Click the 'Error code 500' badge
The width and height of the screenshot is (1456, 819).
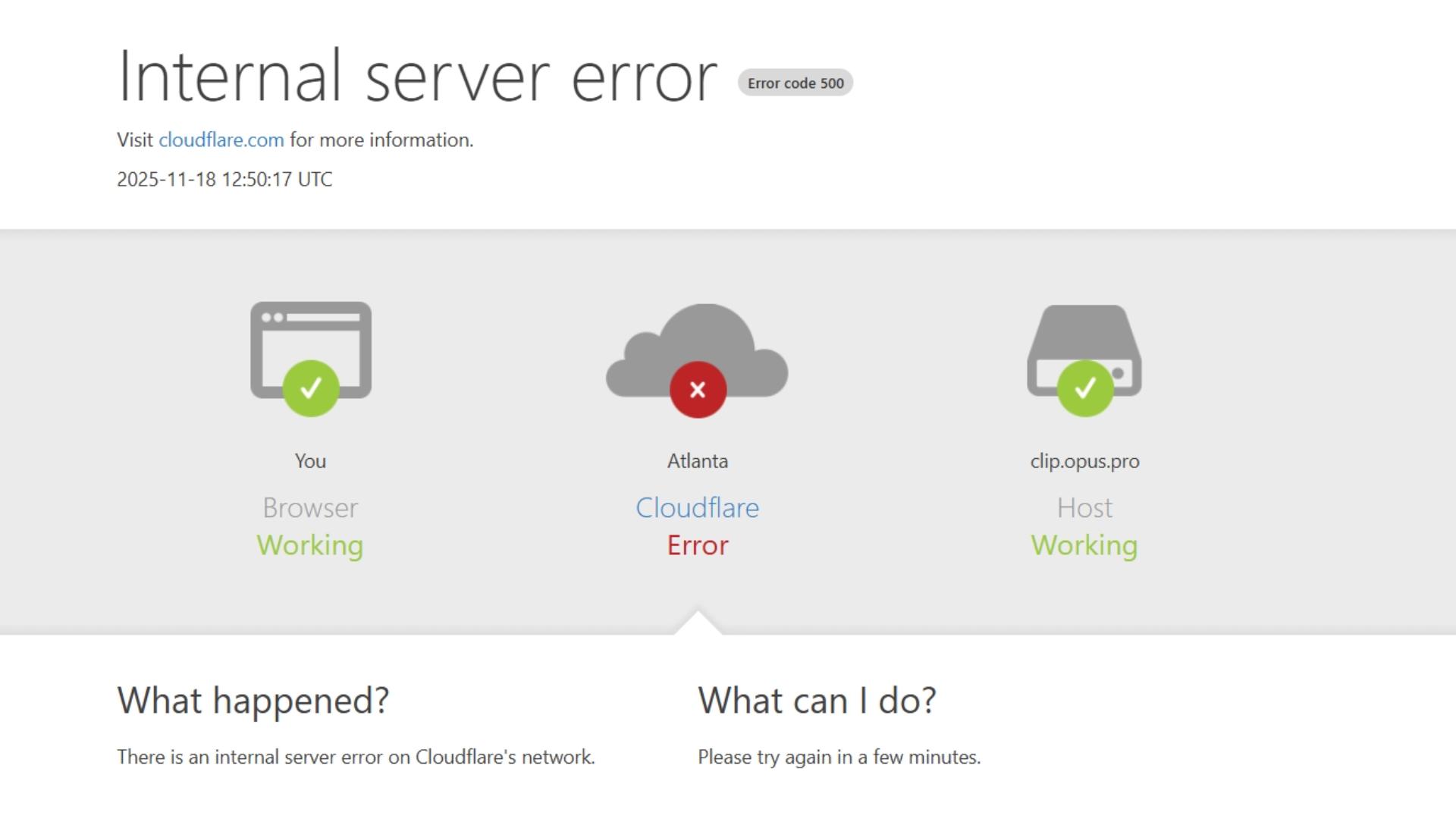pos(795,83)
